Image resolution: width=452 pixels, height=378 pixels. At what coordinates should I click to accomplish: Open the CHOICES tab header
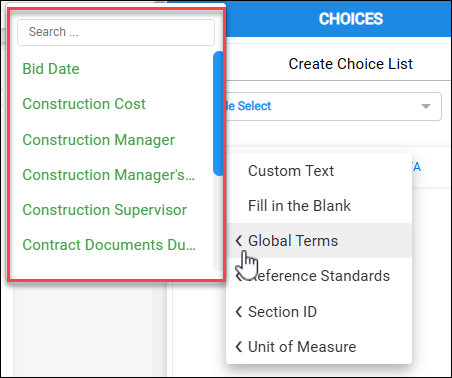point(351,19)
